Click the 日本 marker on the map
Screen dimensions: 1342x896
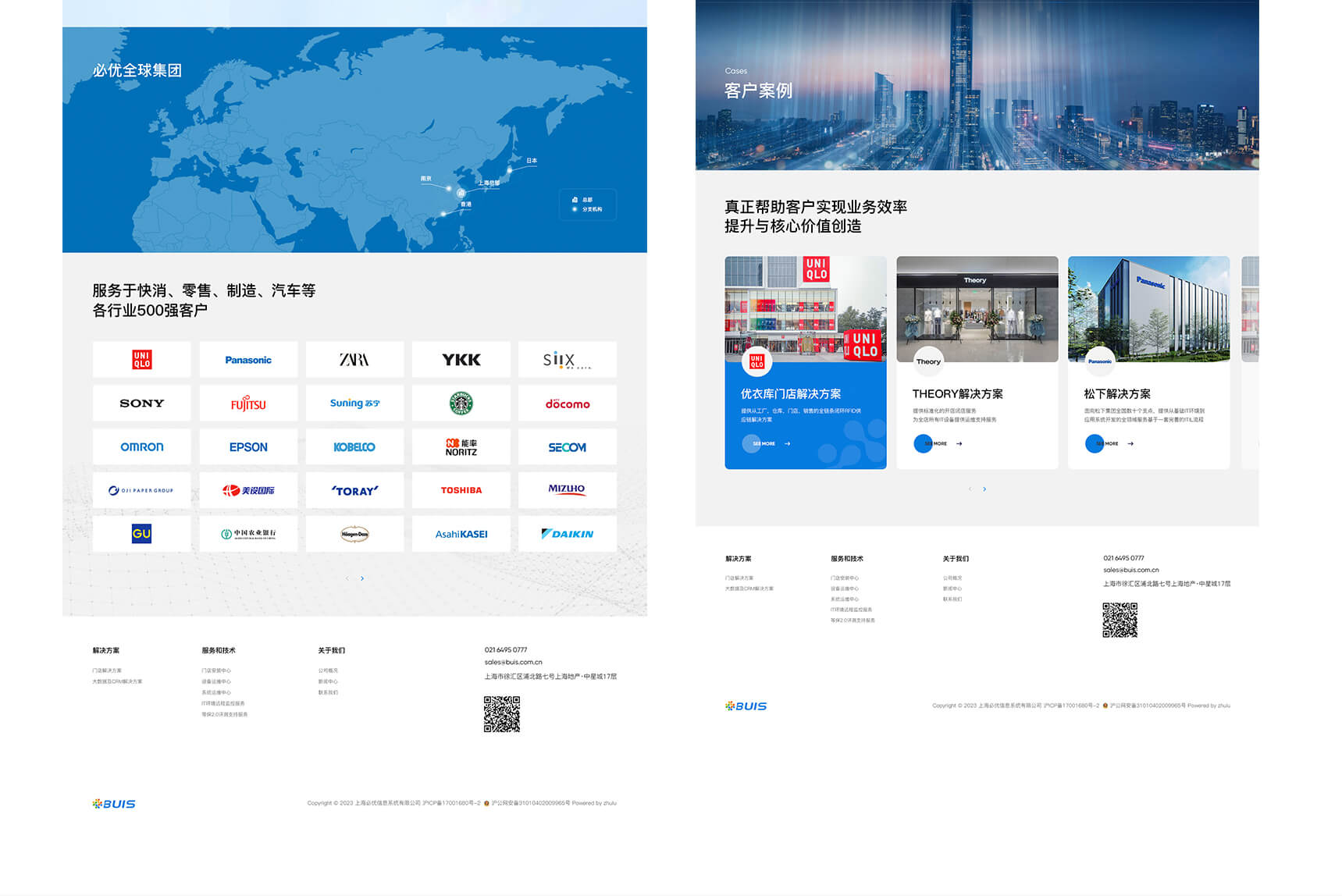coord(510,169)
